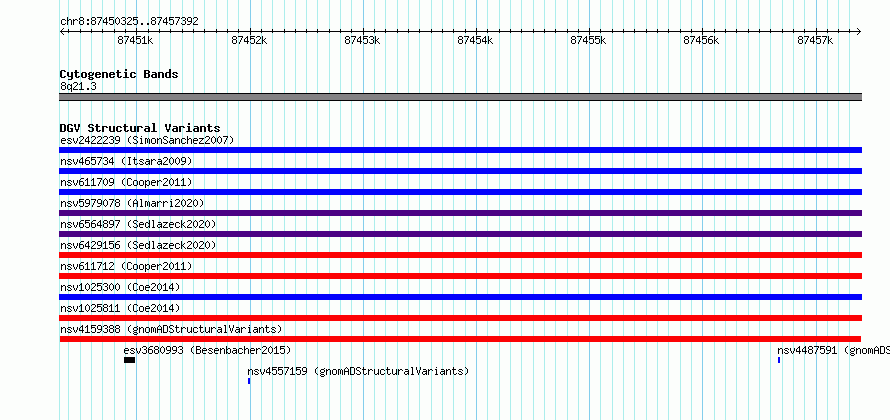
Task: Click the esv2422239 (SimonSanchez2007) label
Action: coord(147,140)
